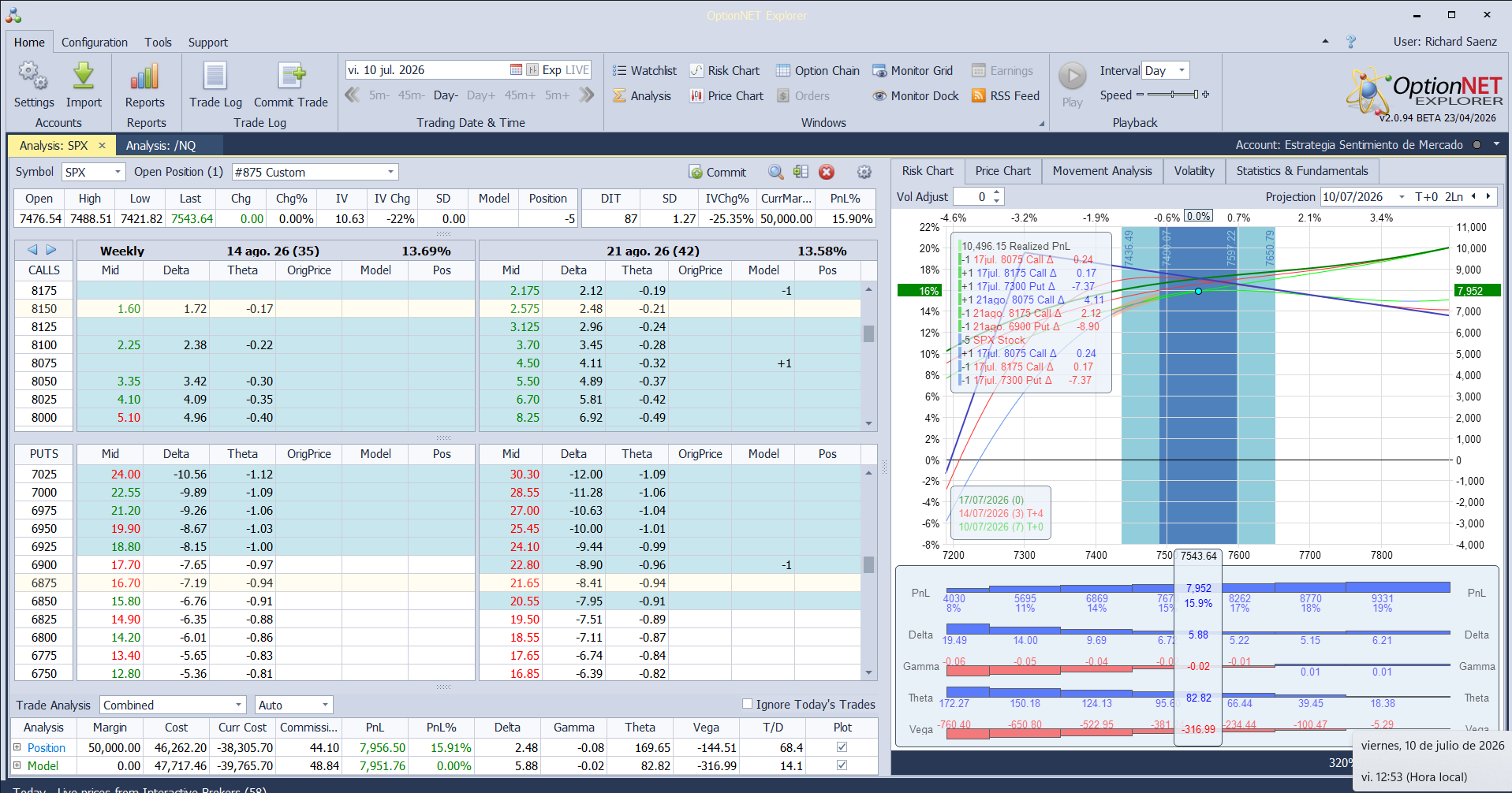Increase playback speed with plus button
Screen dimensions: 1512x793
[1205, 95]
